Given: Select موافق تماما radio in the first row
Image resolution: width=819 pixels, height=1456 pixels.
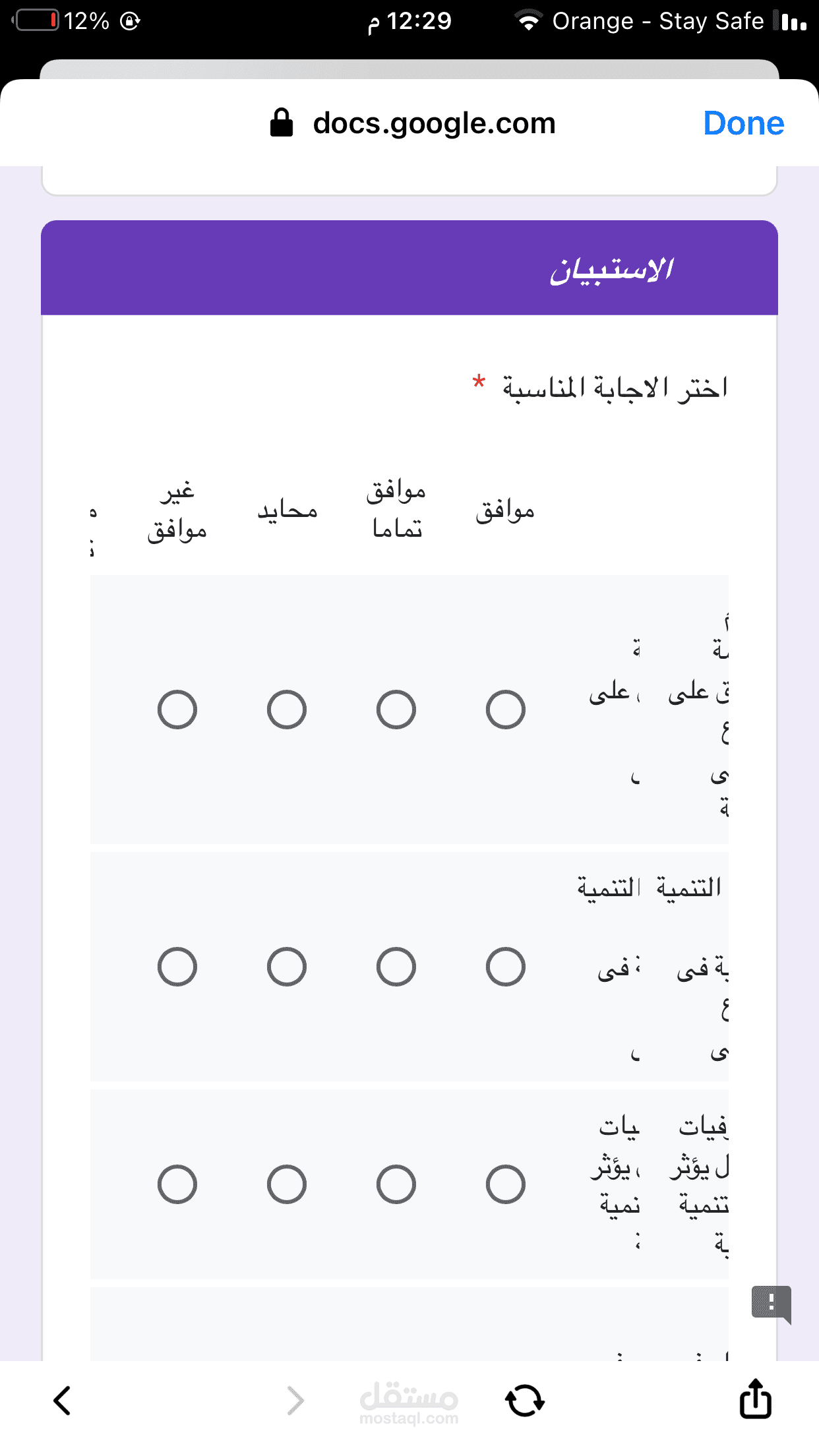Looking at the screenshot, I should pyautogui.click(x=396, y=710).
